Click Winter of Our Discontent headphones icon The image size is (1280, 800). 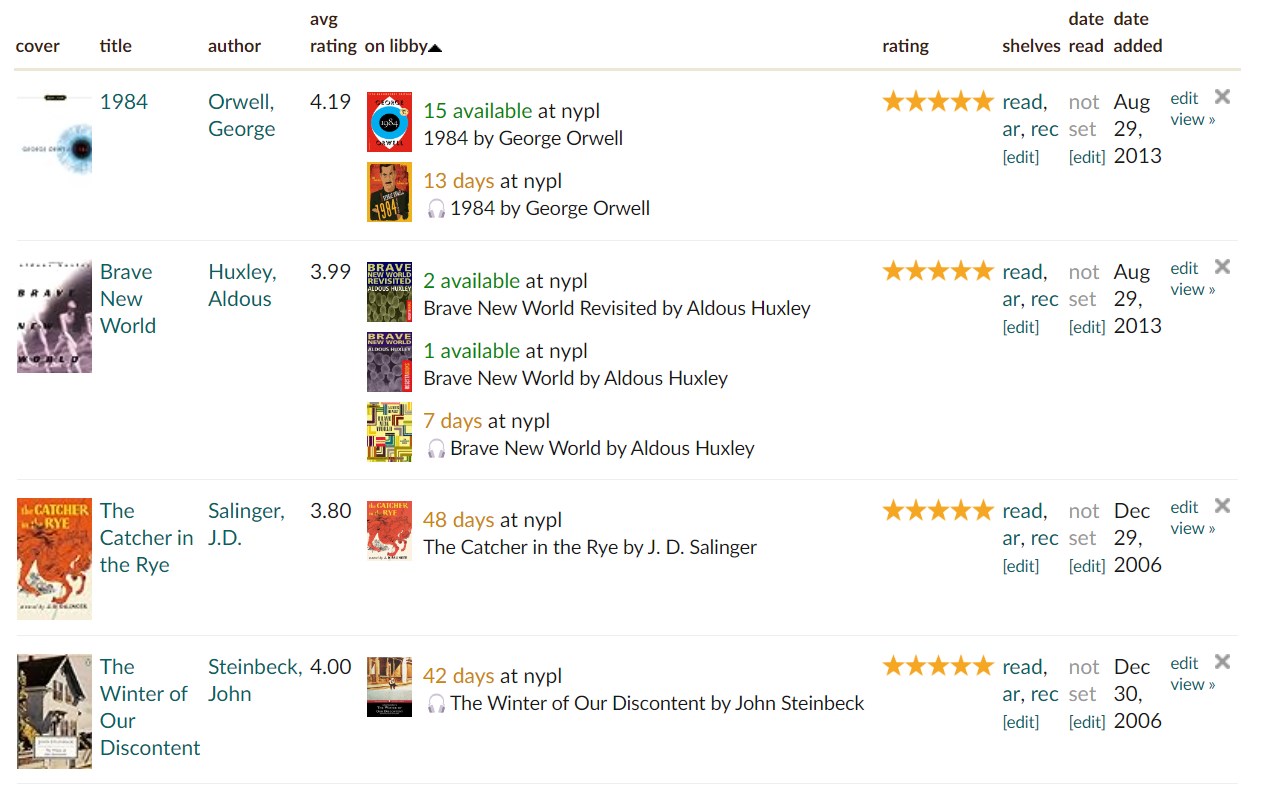(436, 704)
